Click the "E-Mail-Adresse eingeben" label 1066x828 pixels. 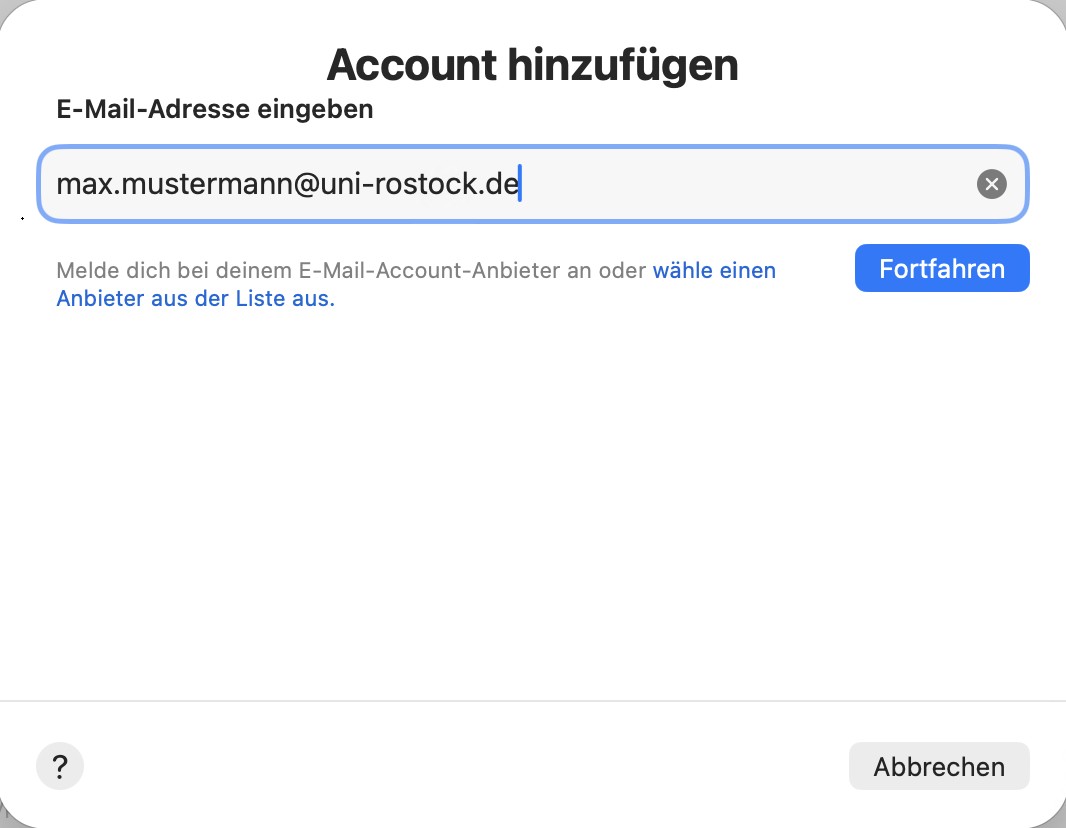tap(215, 110)
